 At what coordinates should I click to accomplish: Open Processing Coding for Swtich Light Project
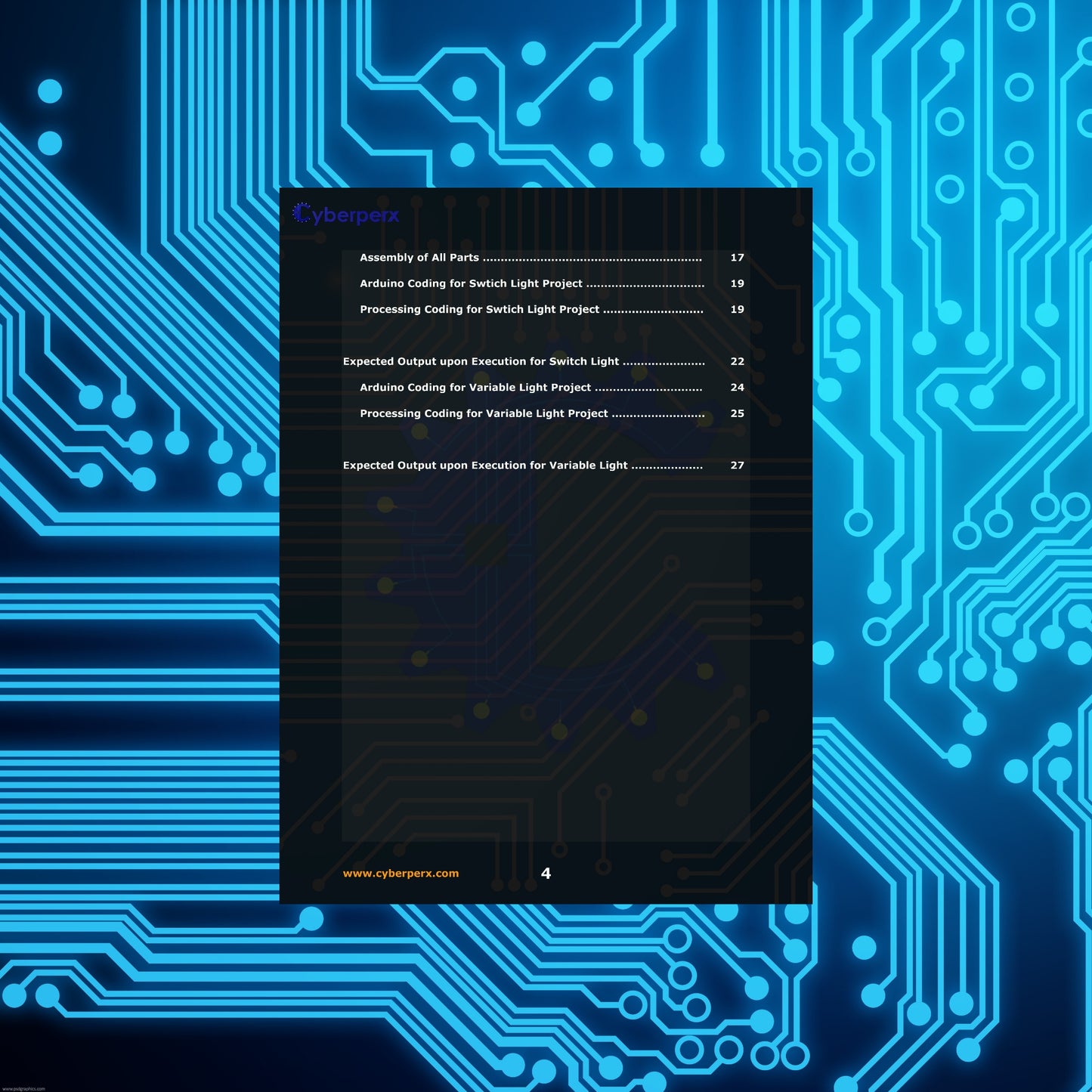pyautogui.click(x=479, y=309)
